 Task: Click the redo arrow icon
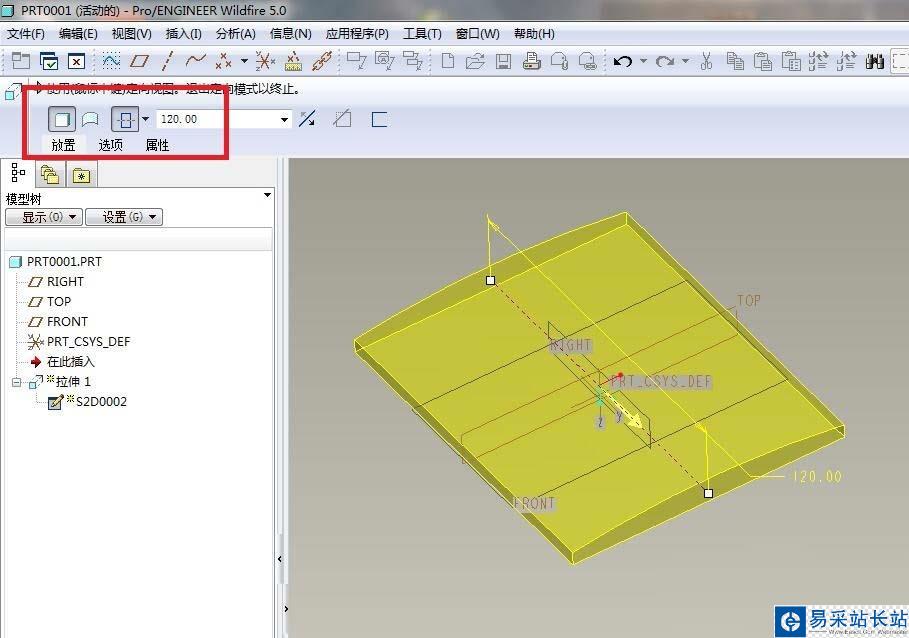[665, 60]
